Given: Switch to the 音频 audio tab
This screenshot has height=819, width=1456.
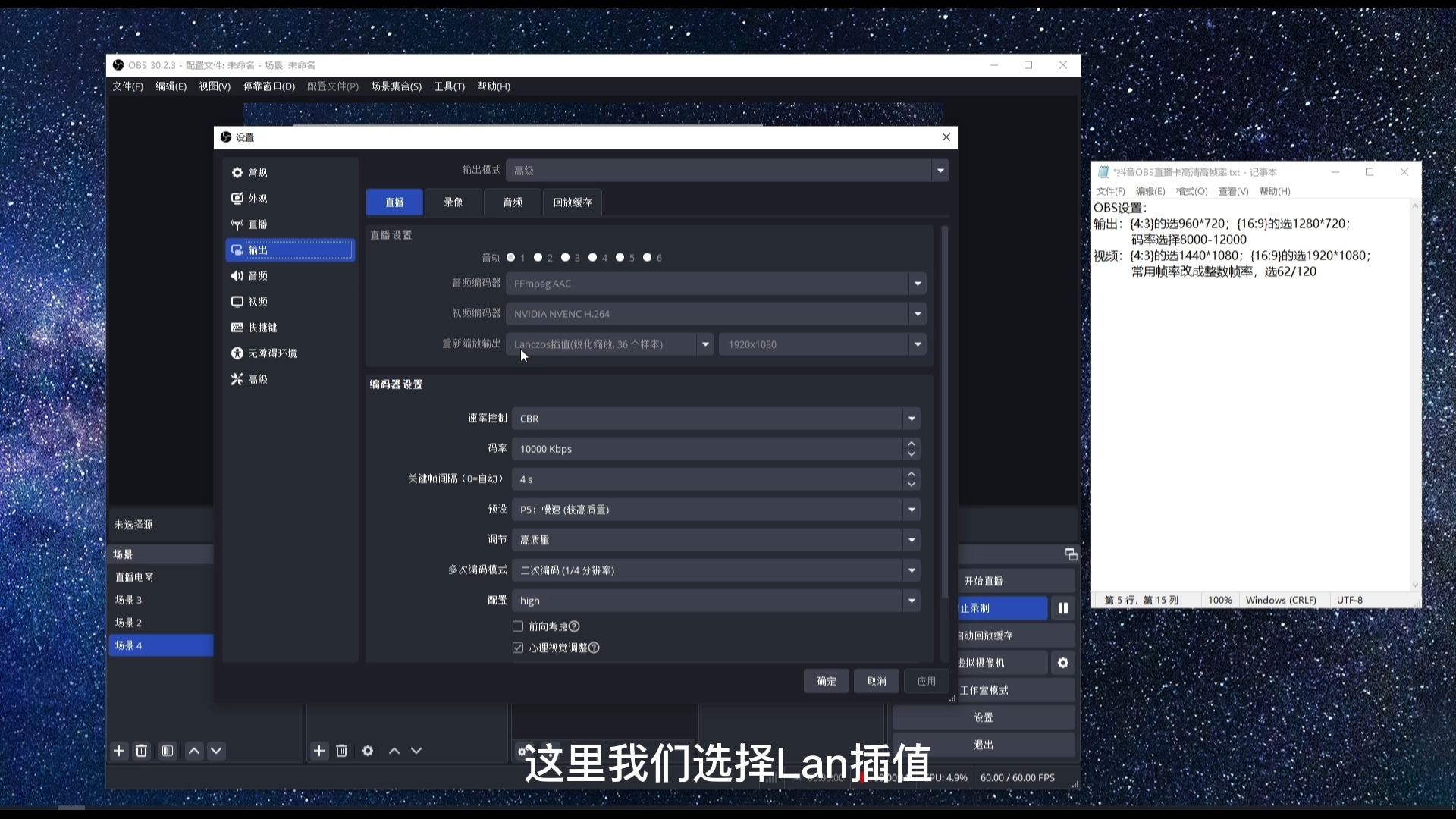Looking at the screenshot, I should coord(513,202).
